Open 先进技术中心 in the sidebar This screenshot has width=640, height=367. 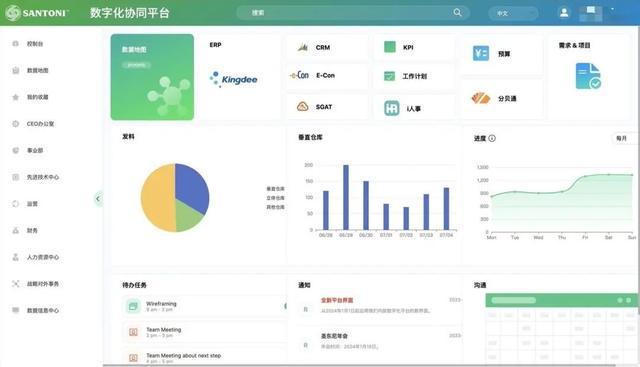tap(42, 177)
